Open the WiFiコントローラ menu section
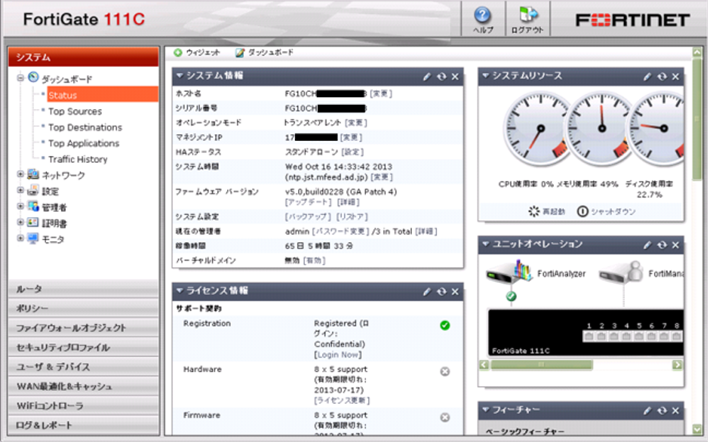Screen dimensions: 708x442 coord(84,405)
